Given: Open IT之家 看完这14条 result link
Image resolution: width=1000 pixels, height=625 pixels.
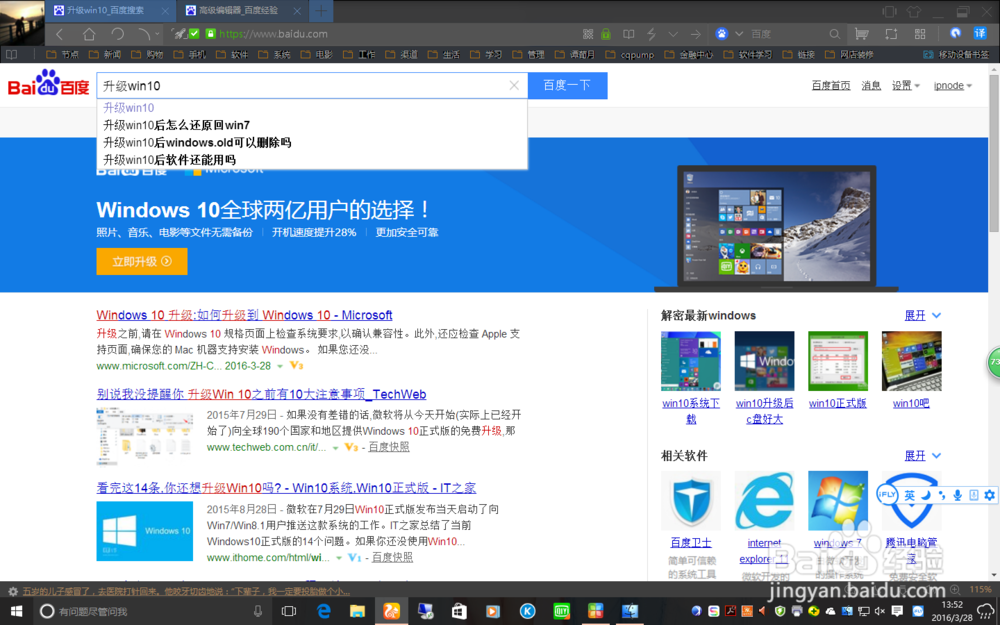Looking at the screenshot, I should point(286,488).
